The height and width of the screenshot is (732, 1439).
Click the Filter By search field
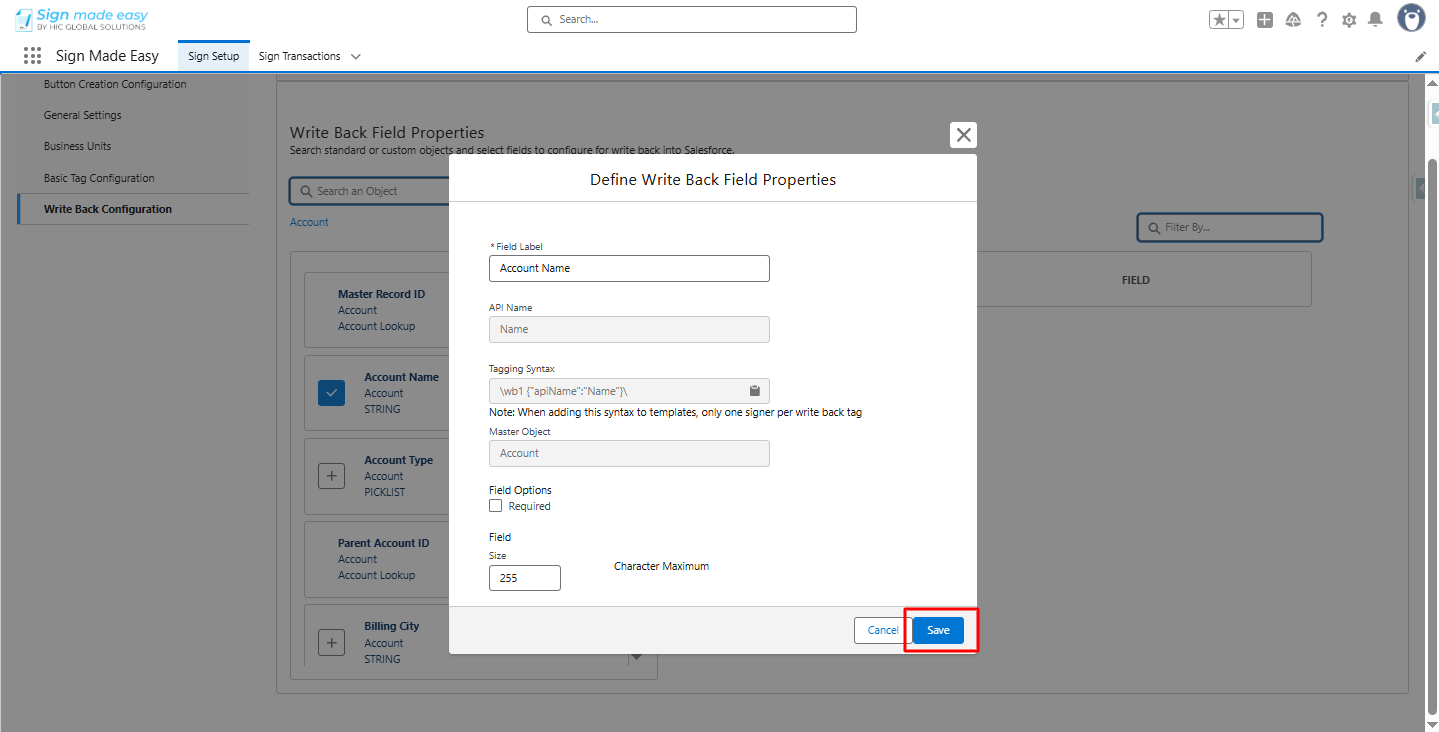[1230, 227]
